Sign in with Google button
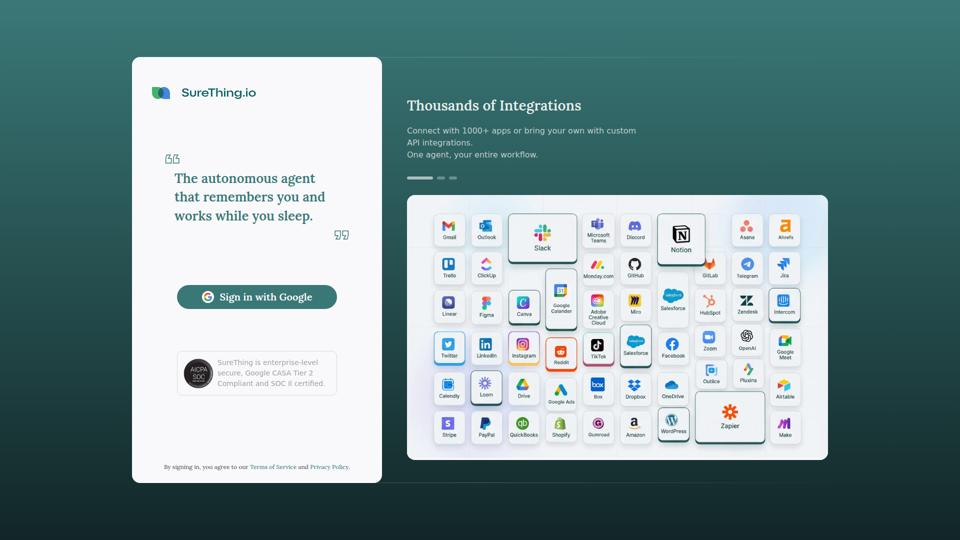 [257, 297]
